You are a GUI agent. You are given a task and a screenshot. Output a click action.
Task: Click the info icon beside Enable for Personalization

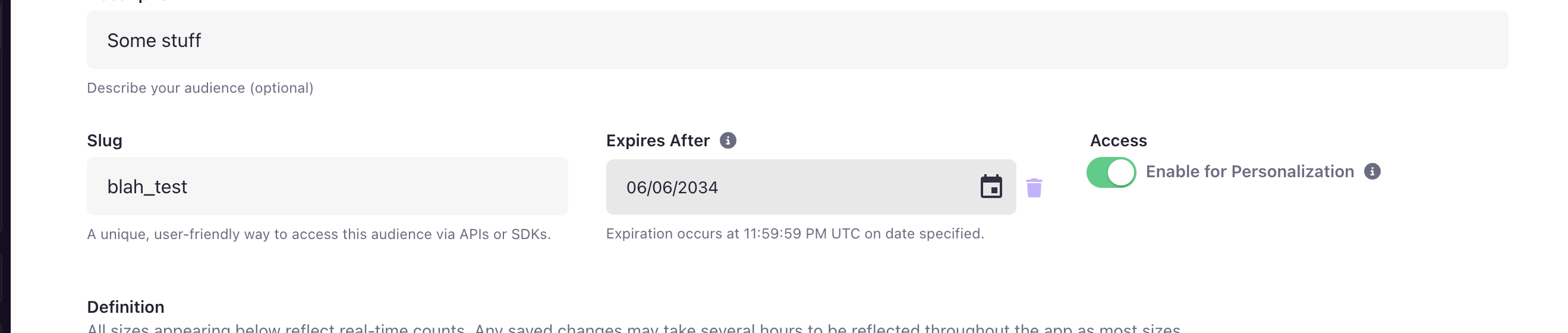click(x=1372, y=172)
